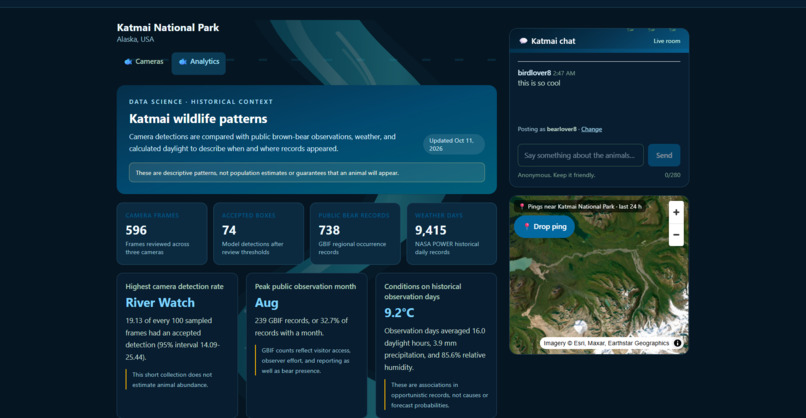Click the Imagery Esri Maxar attribution text
Screen dimensions: 806x418
click(606, 343)
